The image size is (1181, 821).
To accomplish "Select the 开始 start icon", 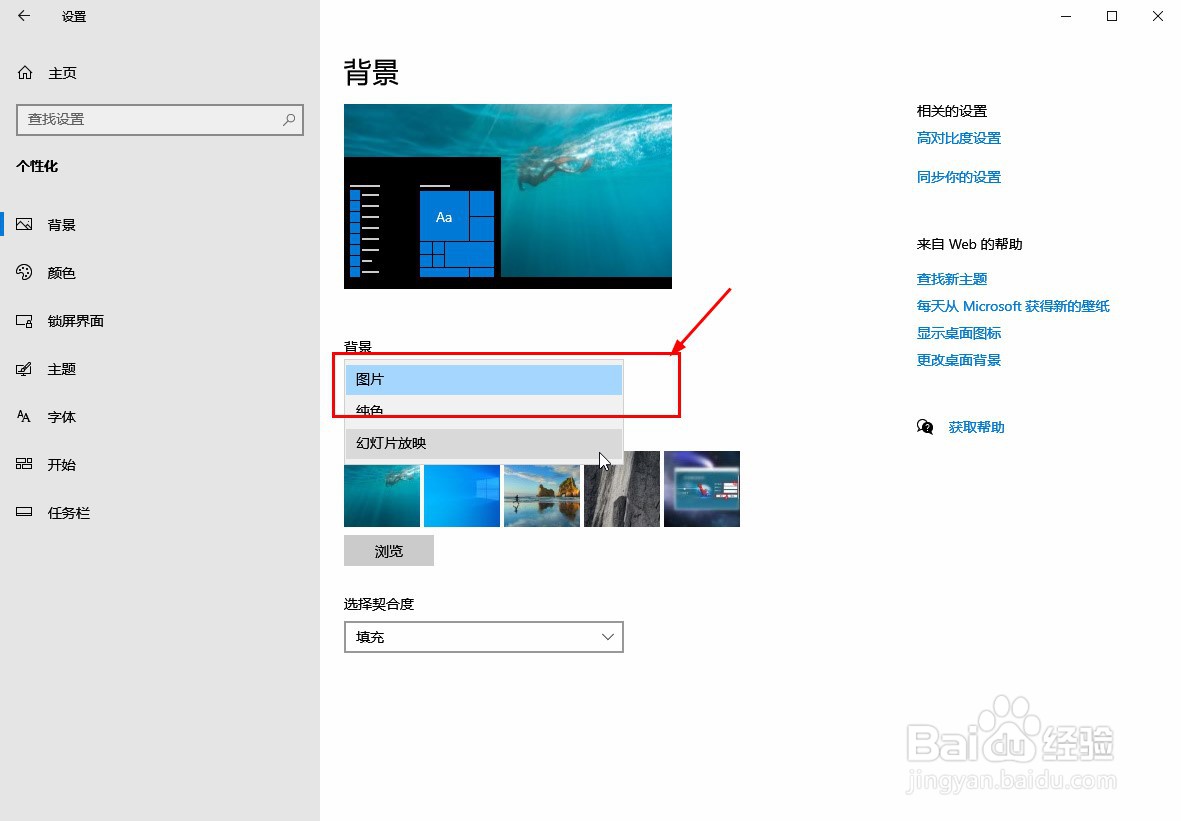I will (x=24, y=464).
